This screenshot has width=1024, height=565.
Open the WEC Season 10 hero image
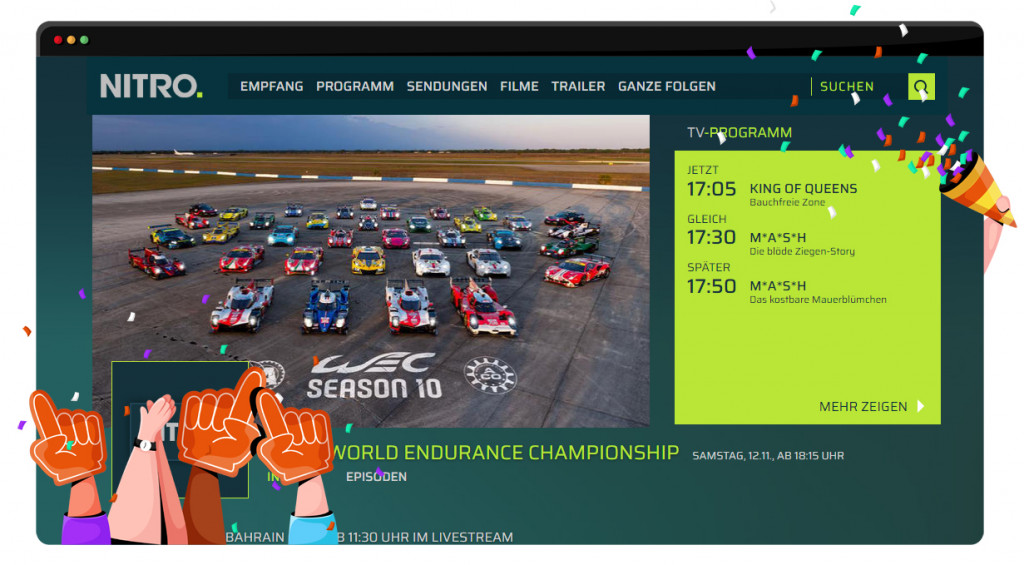tap(371, 271)
